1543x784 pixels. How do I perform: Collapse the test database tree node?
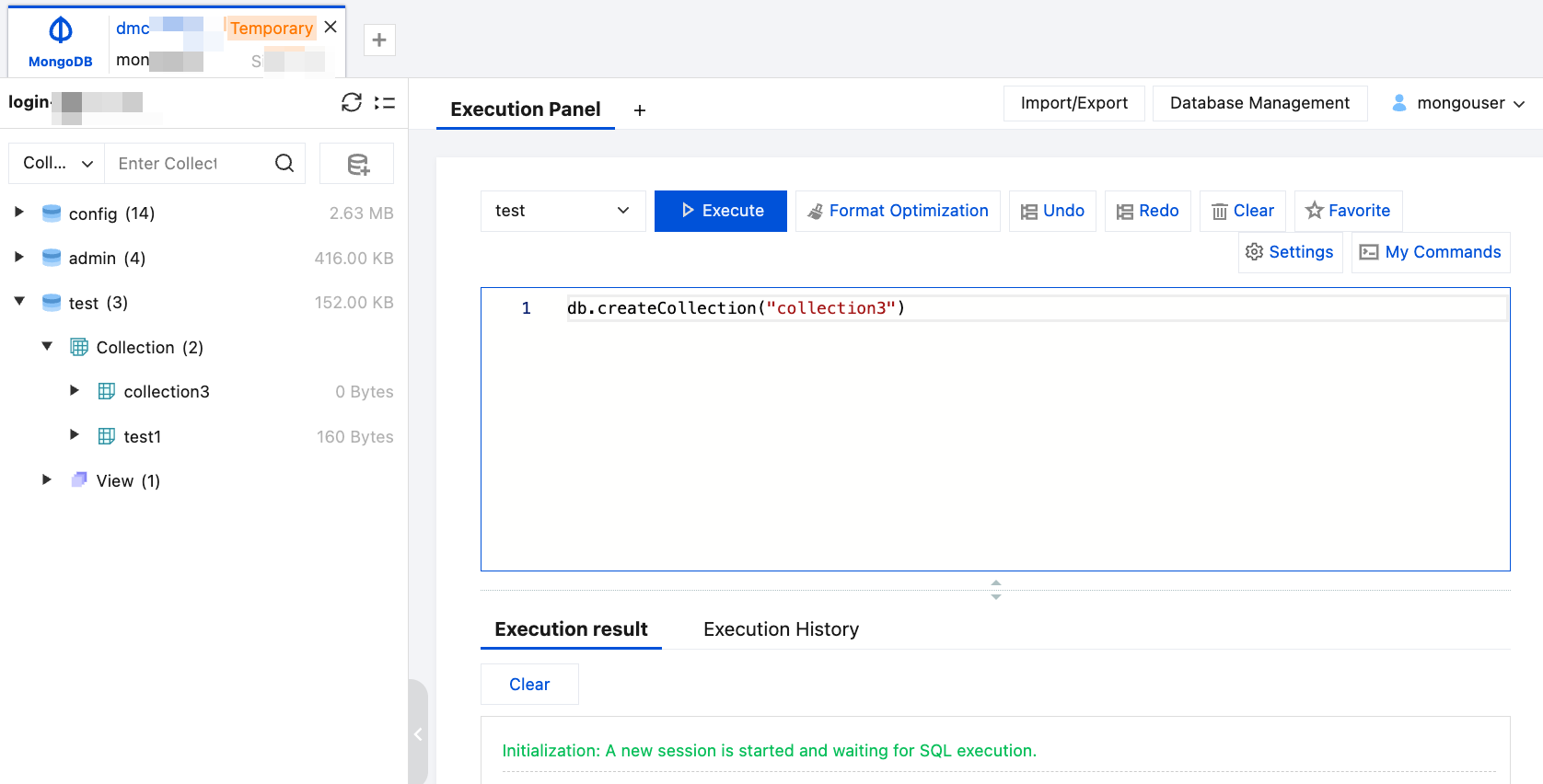(19, 302)
